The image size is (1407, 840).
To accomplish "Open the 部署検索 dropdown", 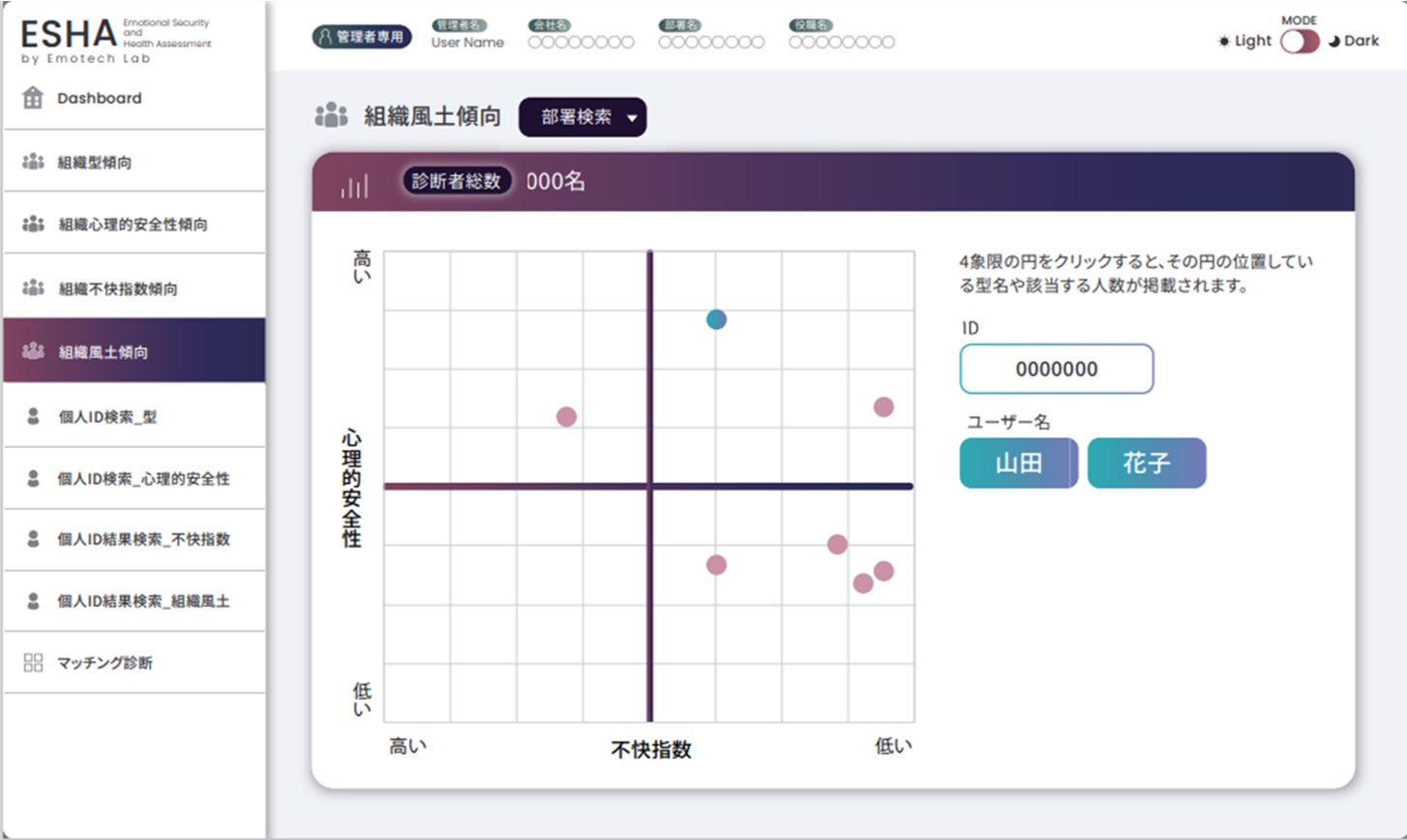I will [583, 117].
